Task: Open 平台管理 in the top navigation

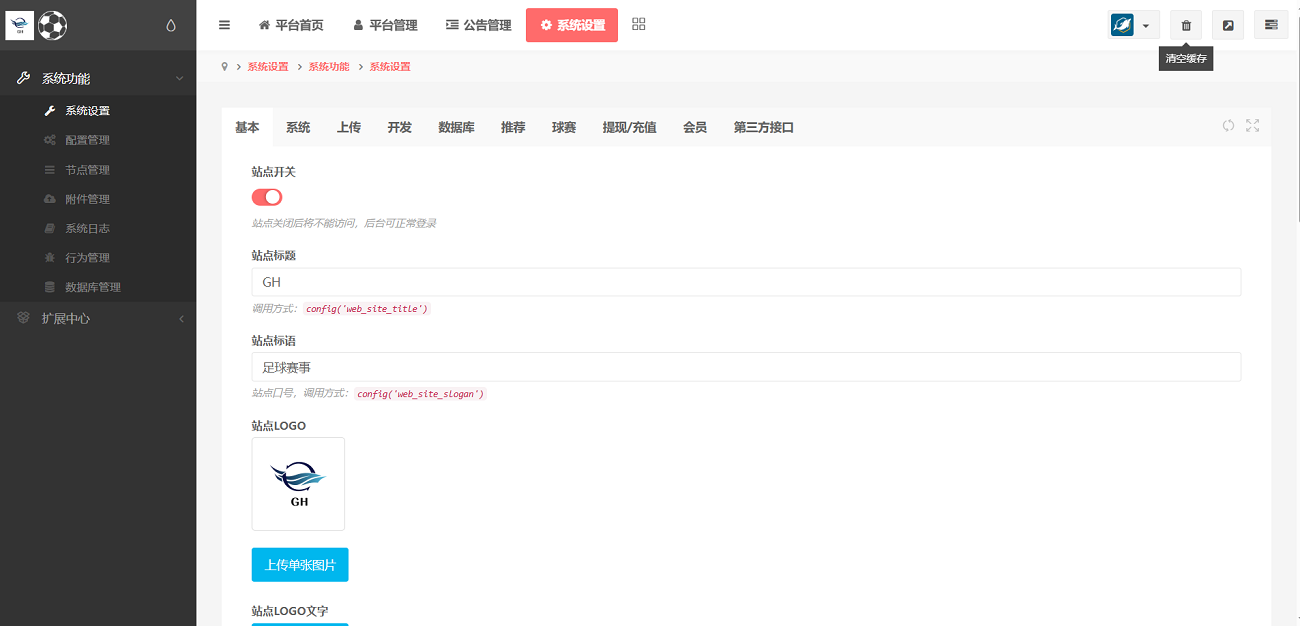Action: click(x=385, y=25)
